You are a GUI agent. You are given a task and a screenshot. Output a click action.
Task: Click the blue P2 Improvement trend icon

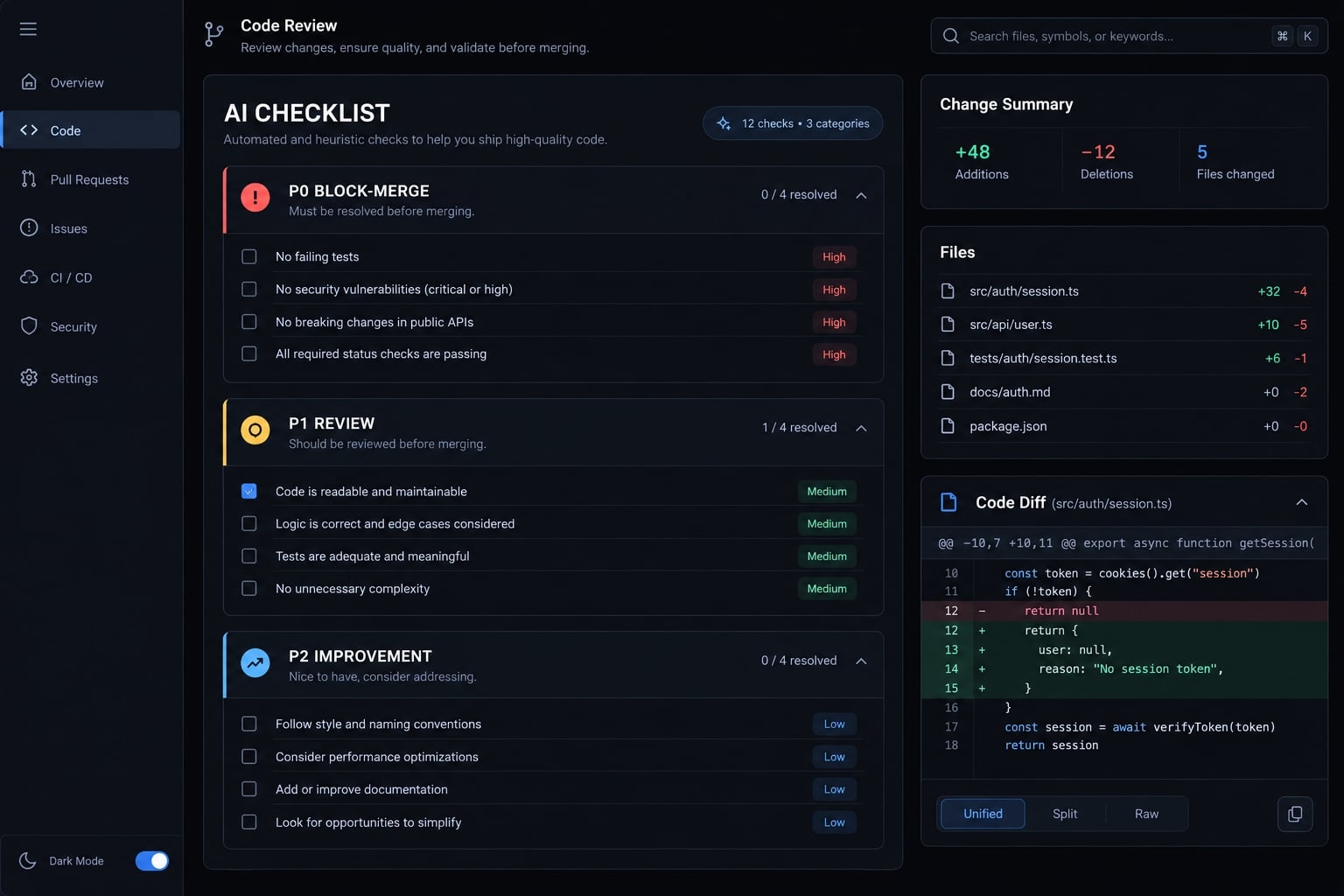tap(255, 662)
